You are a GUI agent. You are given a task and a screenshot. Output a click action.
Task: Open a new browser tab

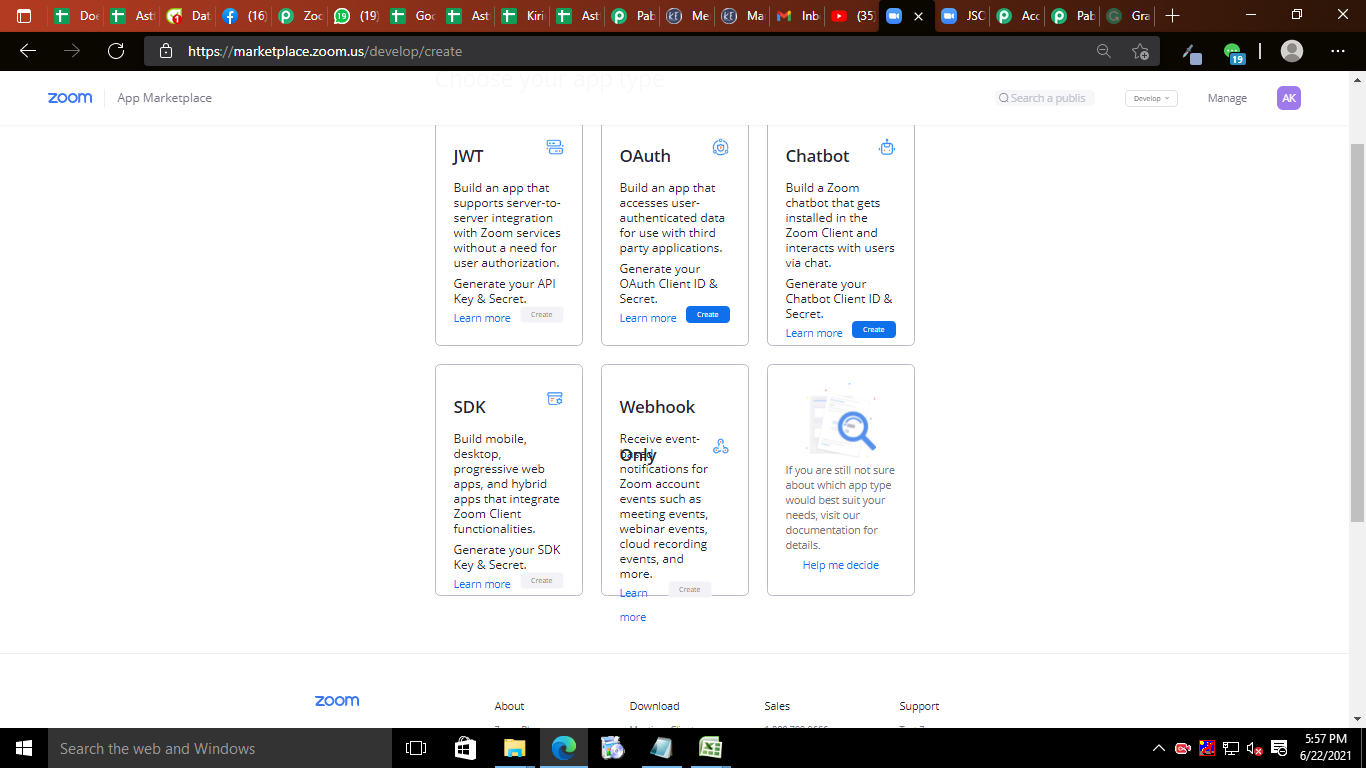[1173, 16]
